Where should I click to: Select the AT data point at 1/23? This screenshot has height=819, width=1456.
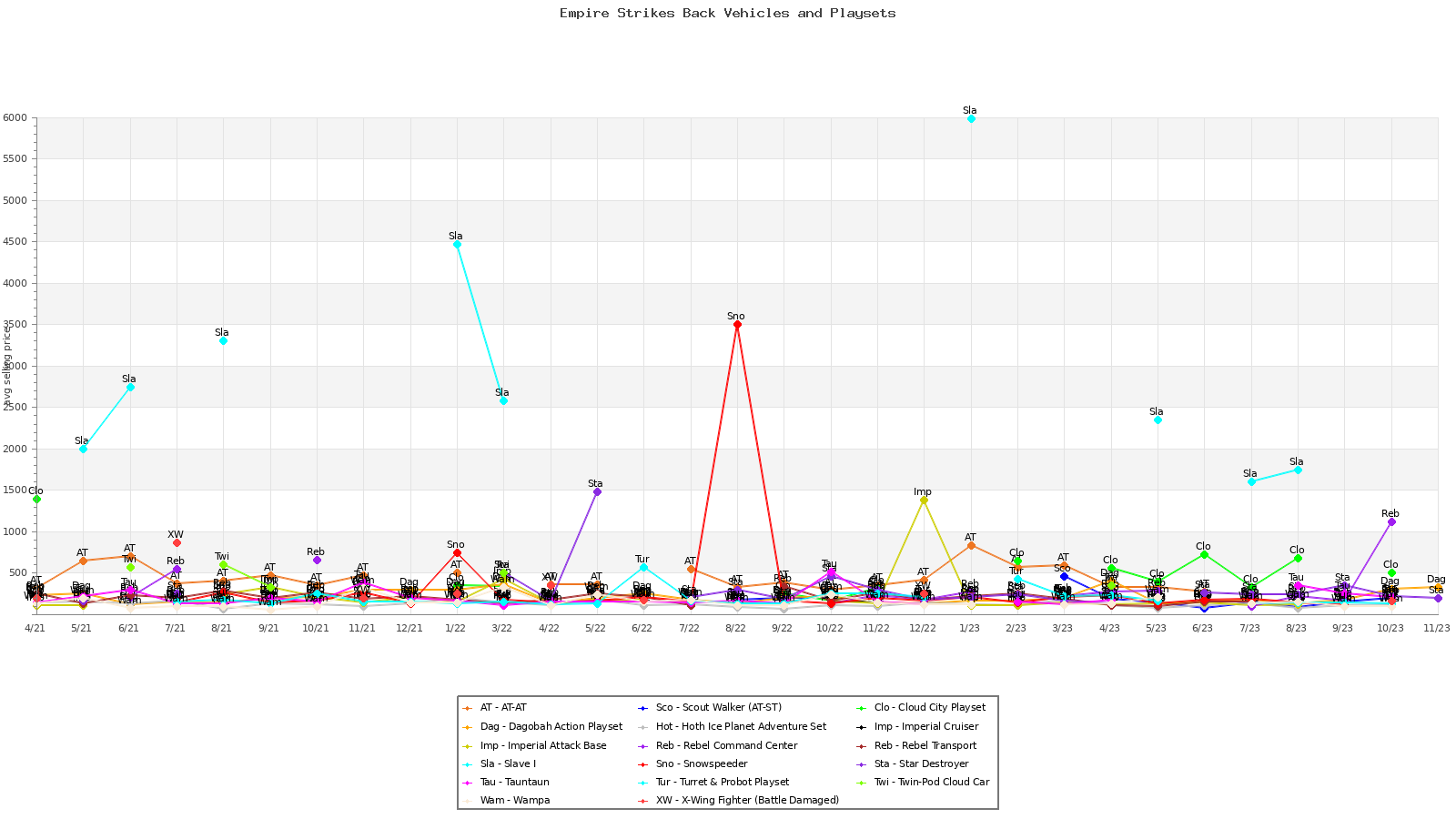971,545
